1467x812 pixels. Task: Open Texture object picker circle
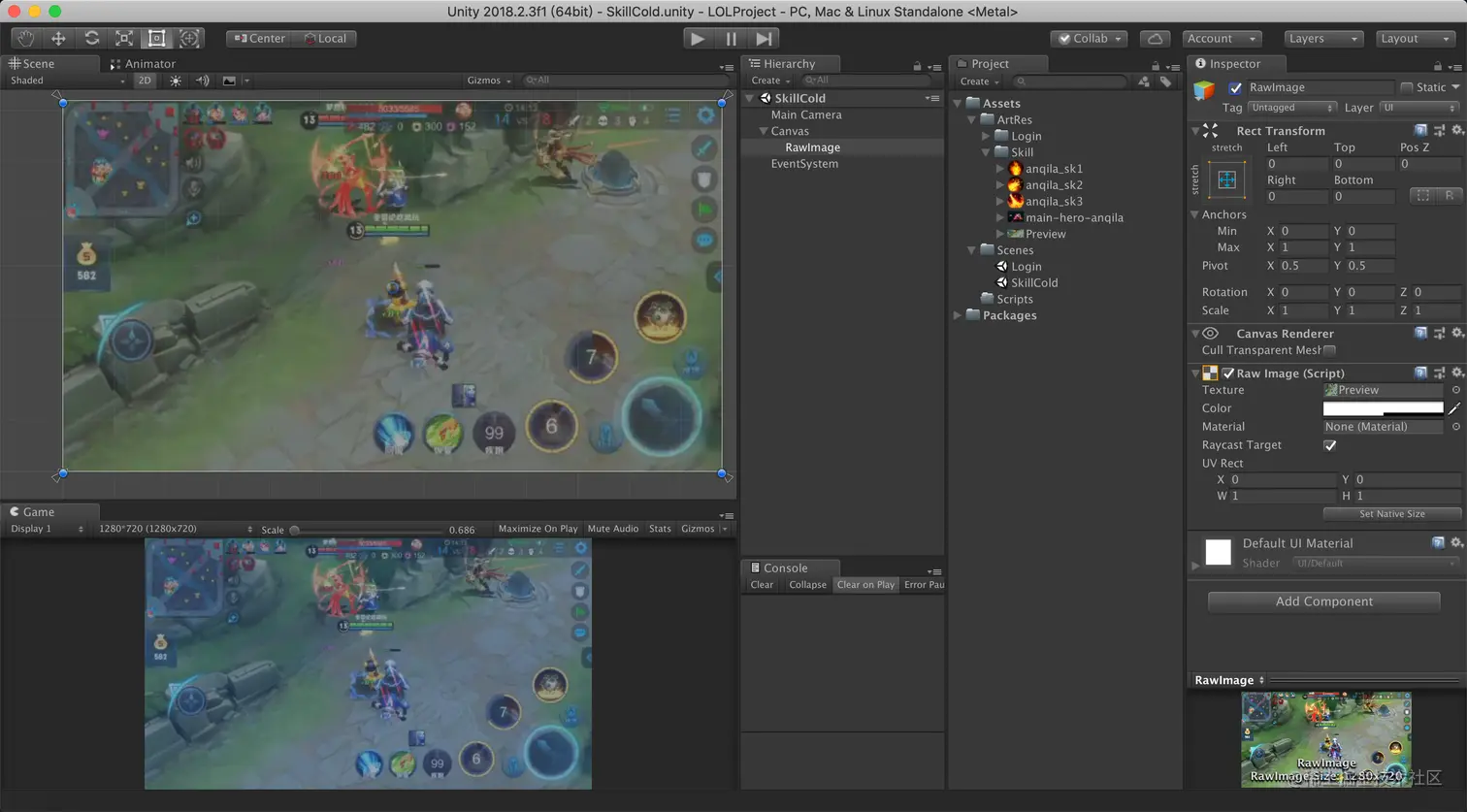(1455, 390)
